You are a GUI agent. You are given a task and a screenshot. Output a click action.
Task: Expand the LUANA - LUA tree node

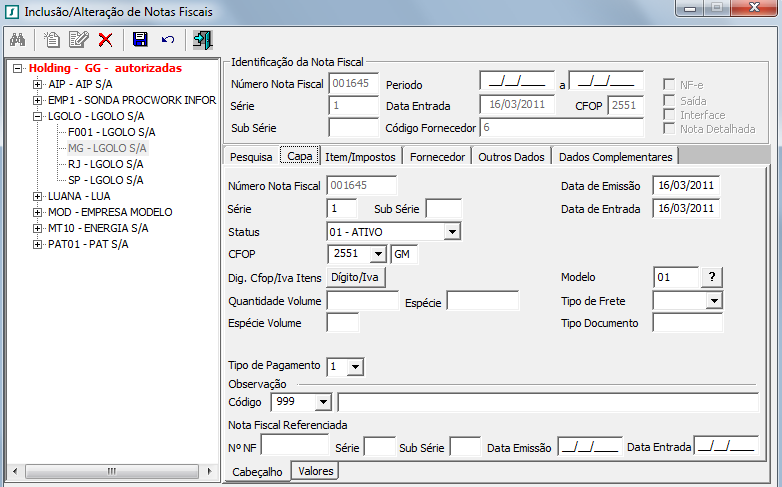(x=38, y=196)
